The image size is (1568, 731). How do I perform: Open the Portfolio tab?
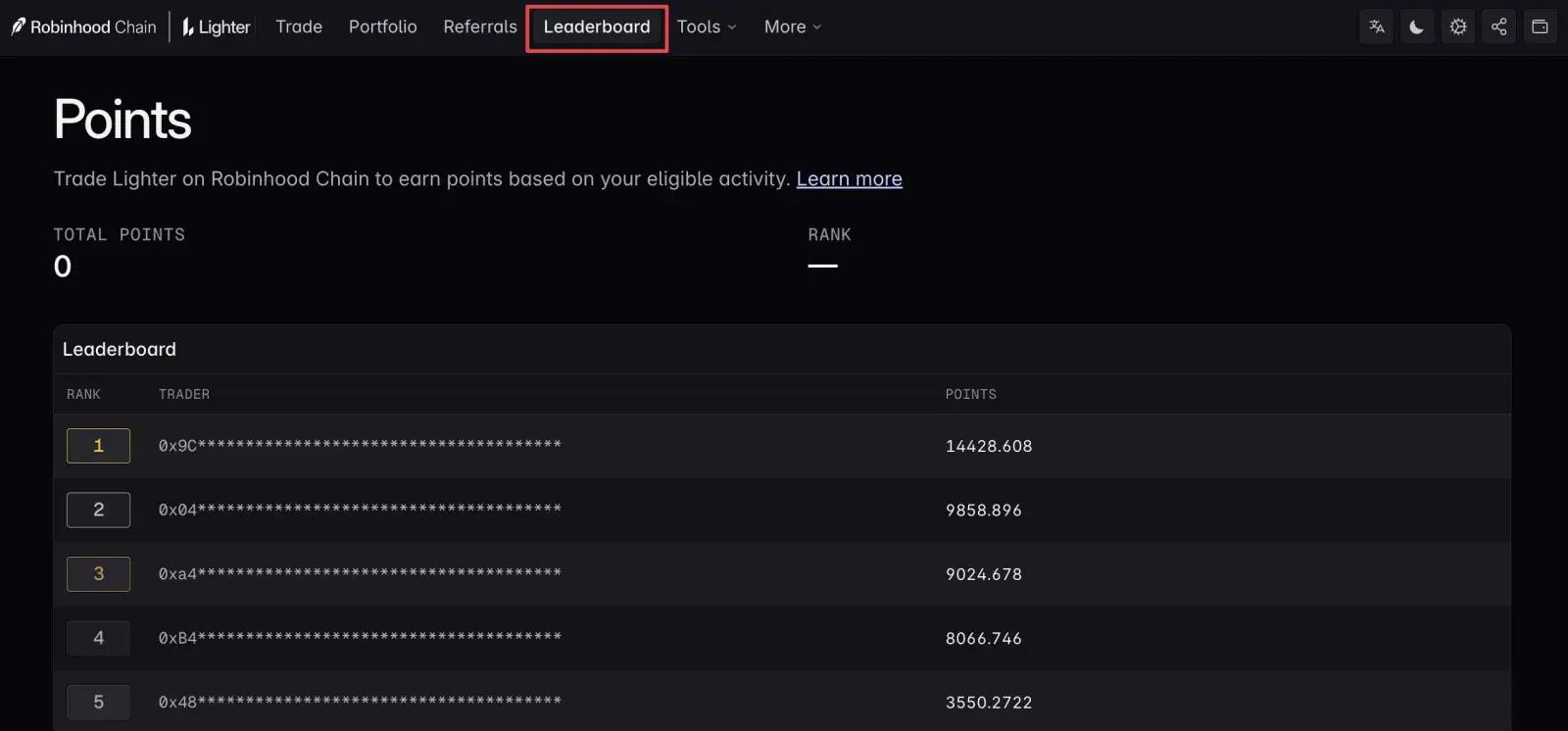383,26
